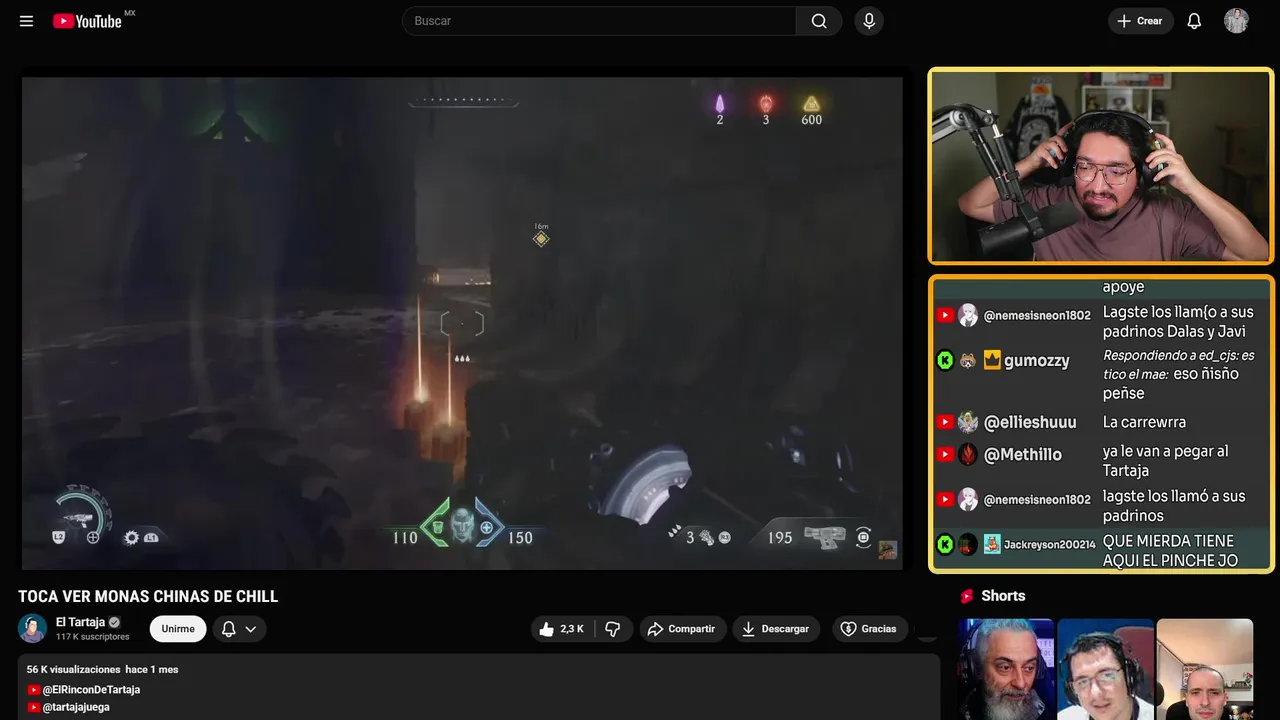Click the in-game purple crystal counter

coord(719,110)
